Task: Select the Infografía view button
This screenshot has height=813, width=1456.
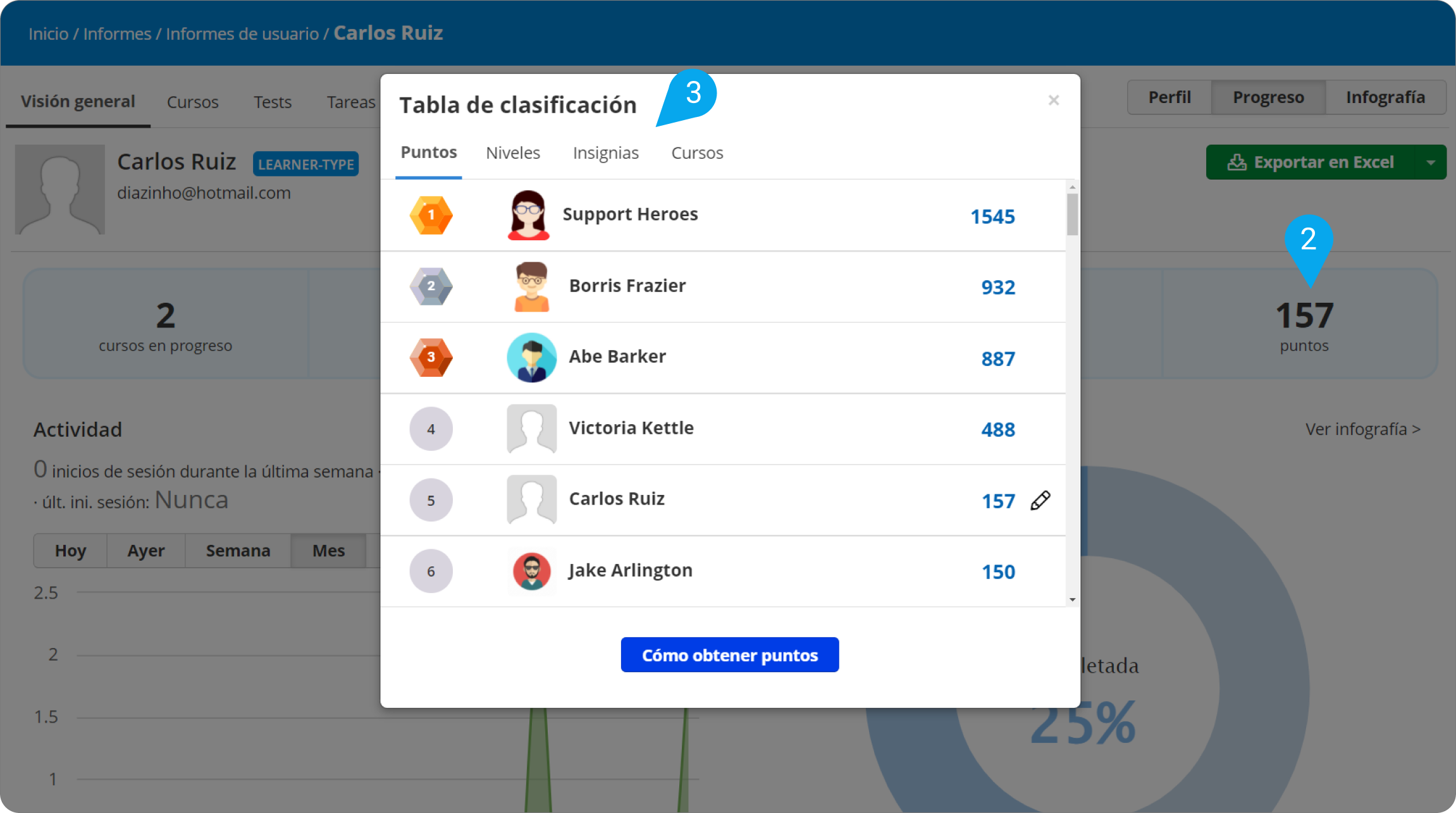Action: 1385,97
